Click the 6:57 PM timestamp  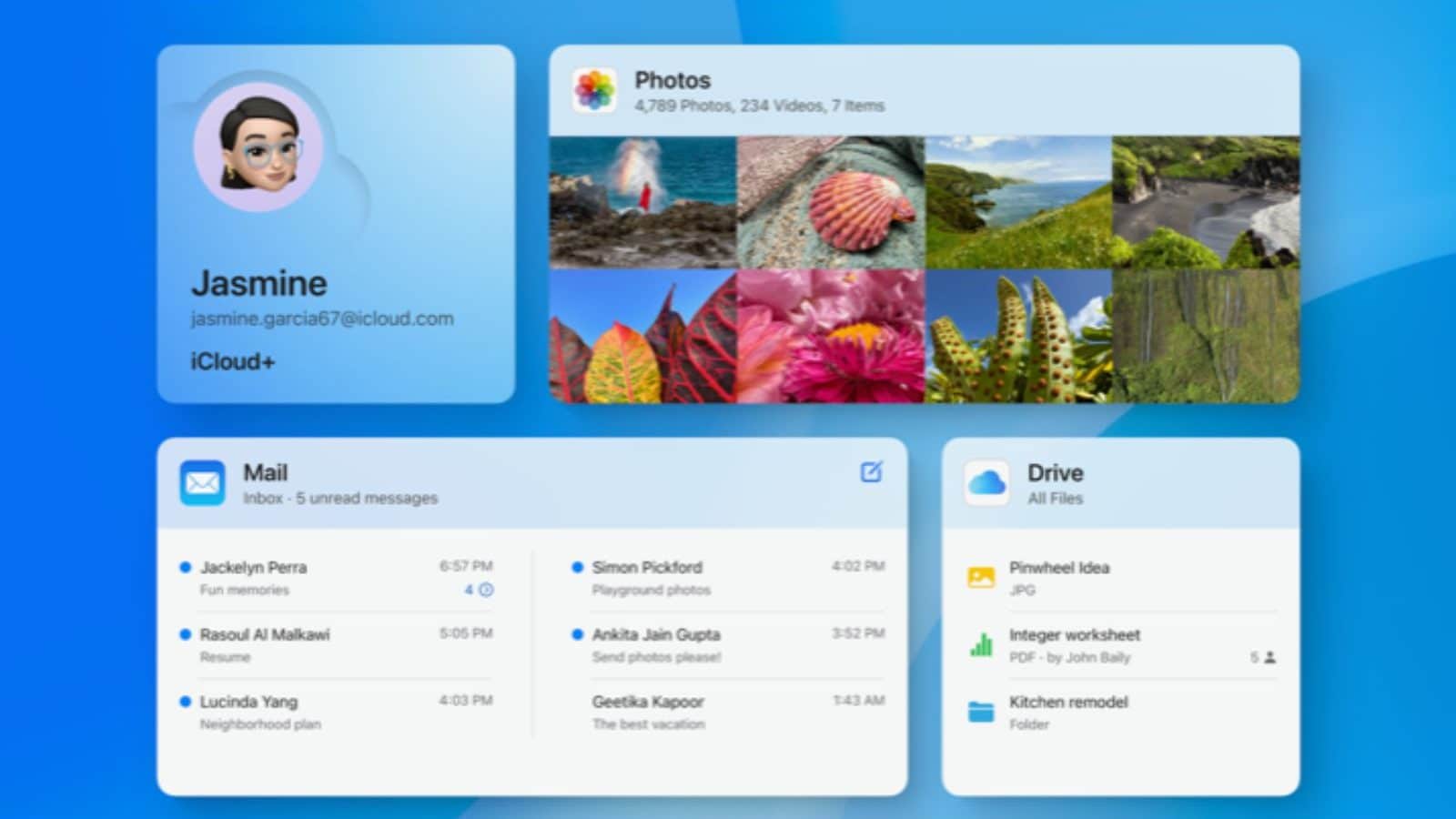(466, 566)
